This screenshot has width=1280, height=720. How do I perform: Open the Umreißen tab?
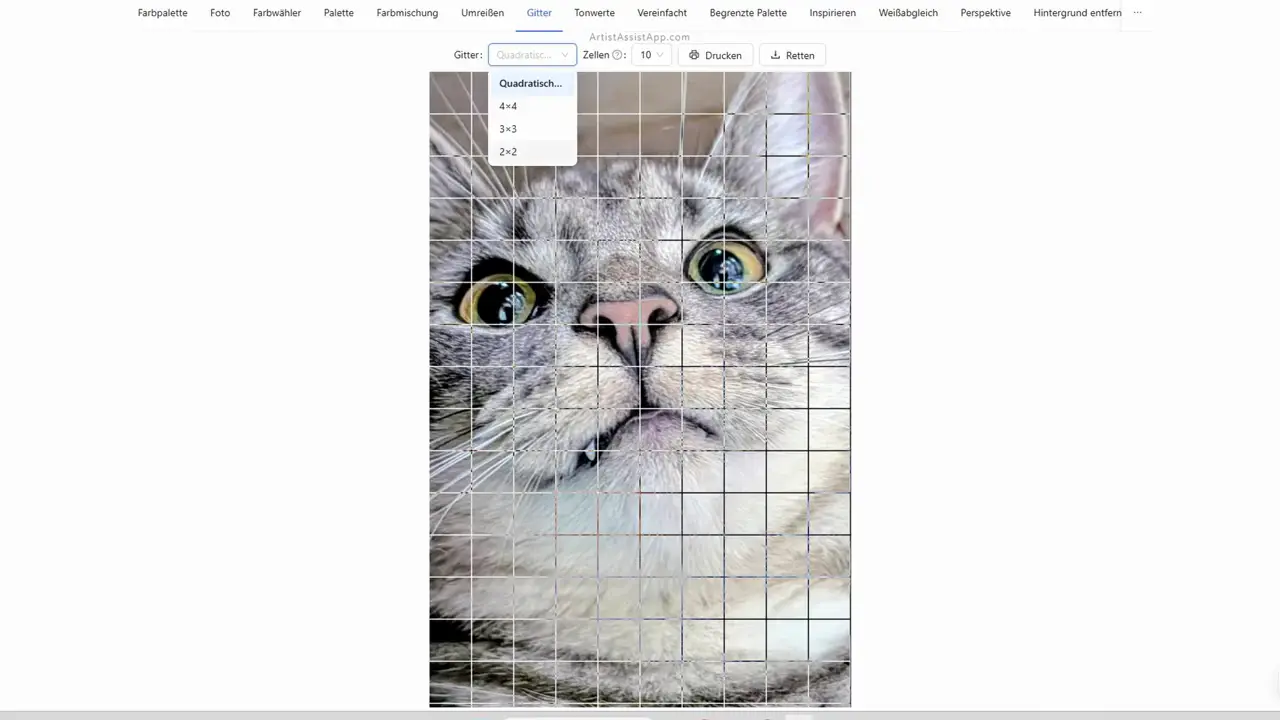point(482,13)
